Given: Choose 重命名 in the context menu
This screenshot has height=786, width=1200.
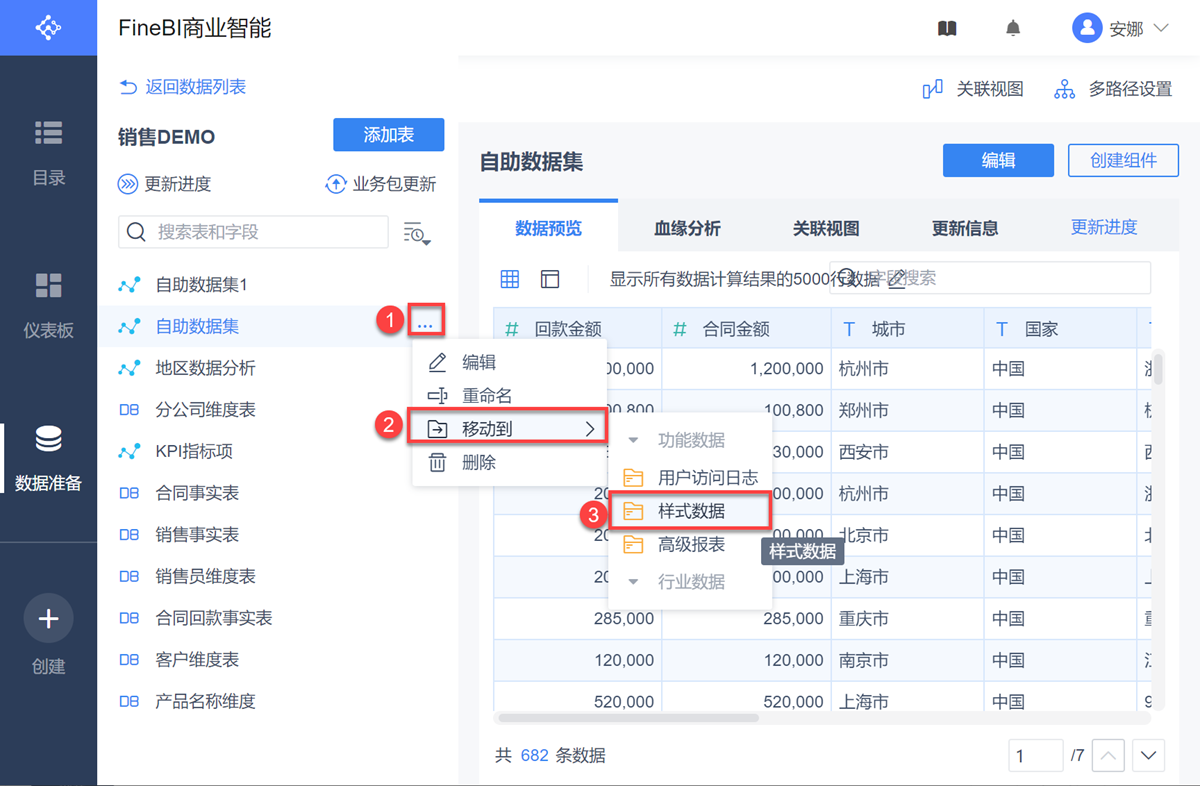Looking at the screenshot, I should click(509, 396).
